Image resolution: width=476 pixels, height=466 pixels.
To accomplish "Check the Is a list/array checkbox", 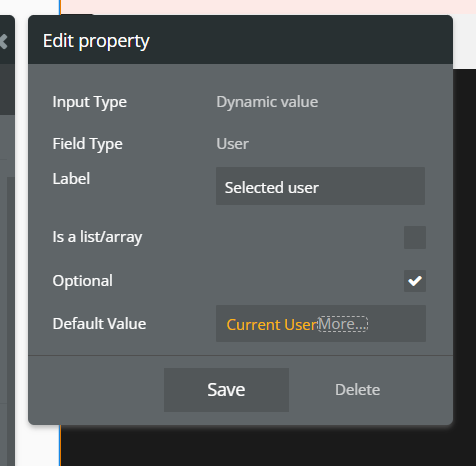I will click(x=415, y=237).
